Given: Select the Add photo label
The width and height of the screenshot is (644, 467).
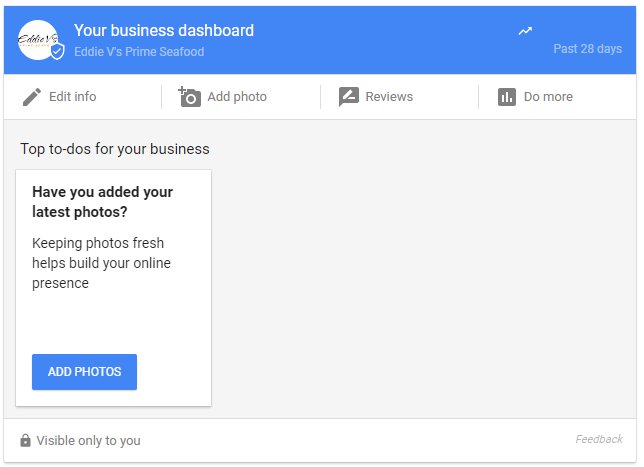Looking at the screenshot, I should pos(237,97).
